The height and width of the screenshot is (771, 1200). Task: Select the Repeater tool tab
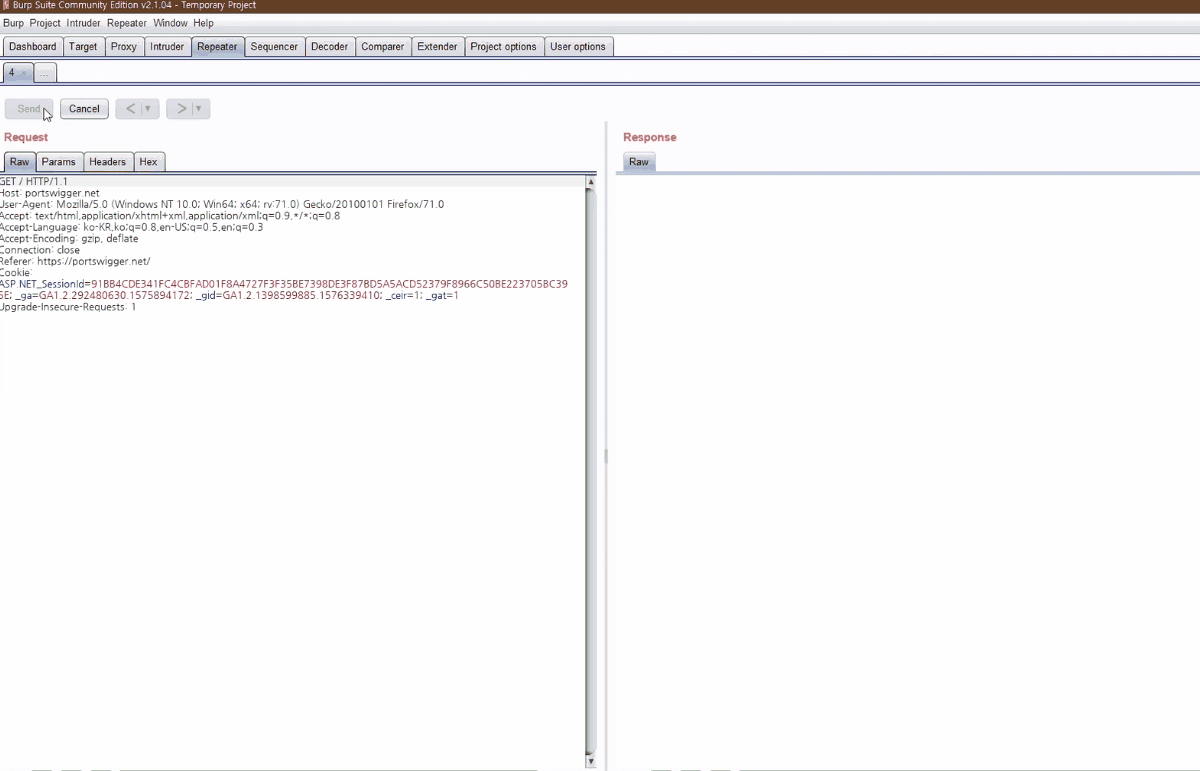[x=217, y=47]
